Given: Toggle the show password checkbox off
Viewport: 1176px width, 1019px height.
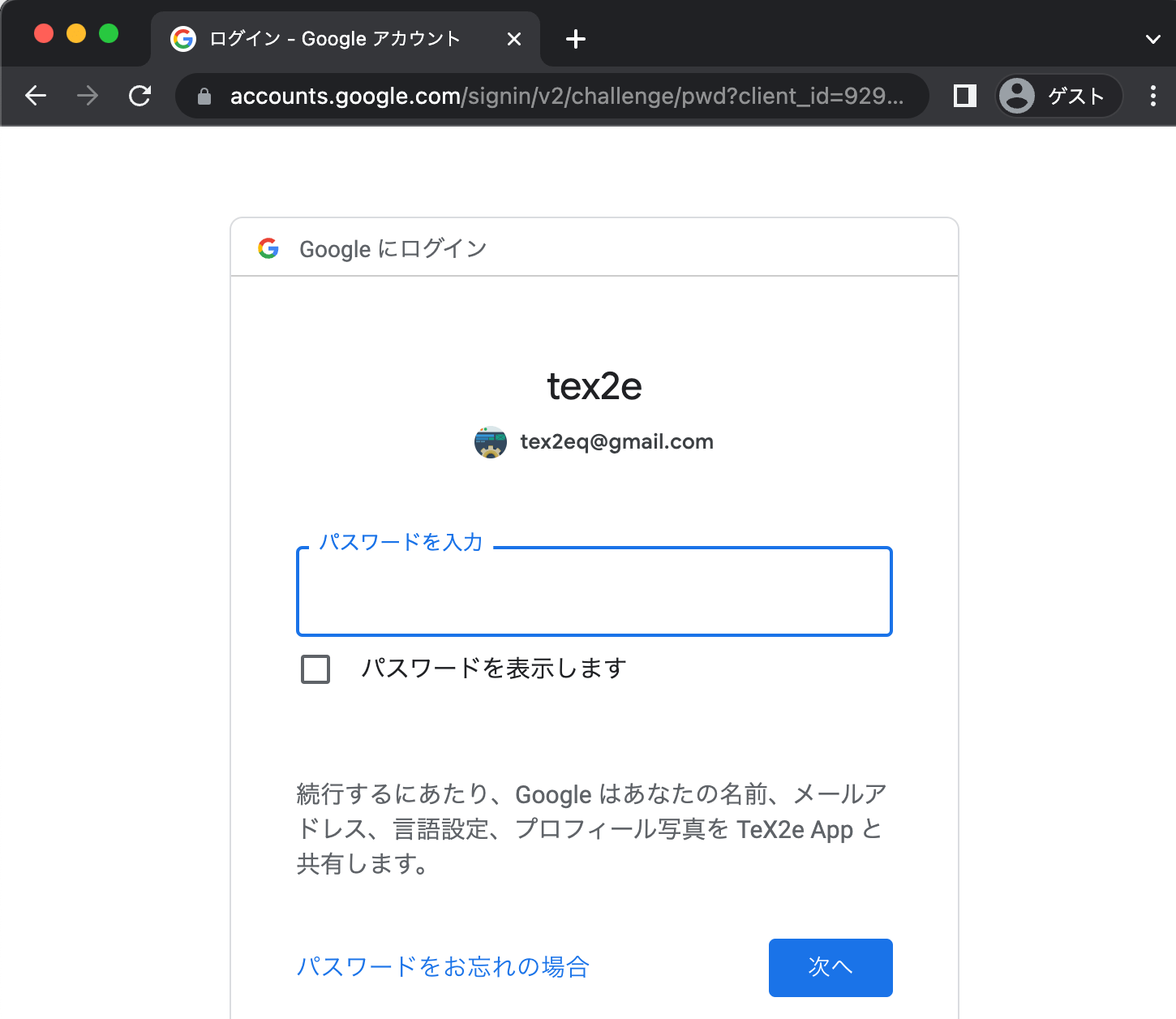Looking at the screenshot, I should pyautogui.click(x=315, y=669).
